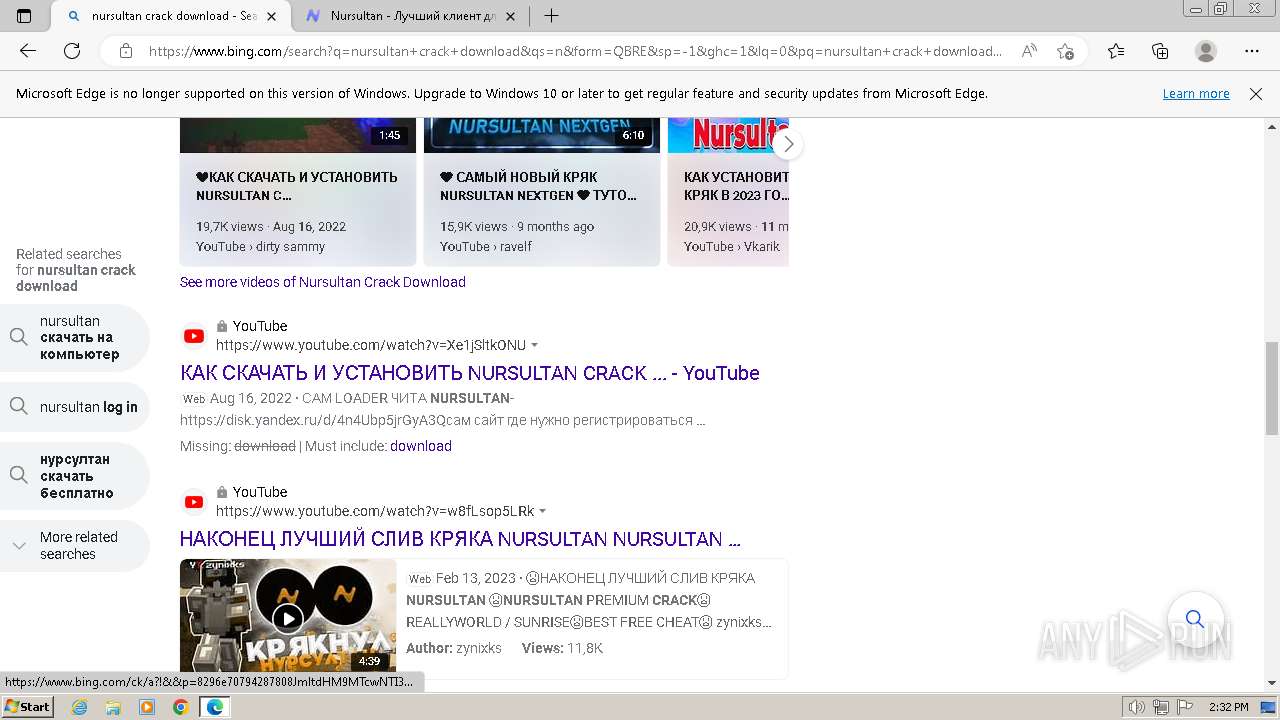Open Read aloud in address bar
Viewport: 1280px width, 720px height.
click(1029, 51)
